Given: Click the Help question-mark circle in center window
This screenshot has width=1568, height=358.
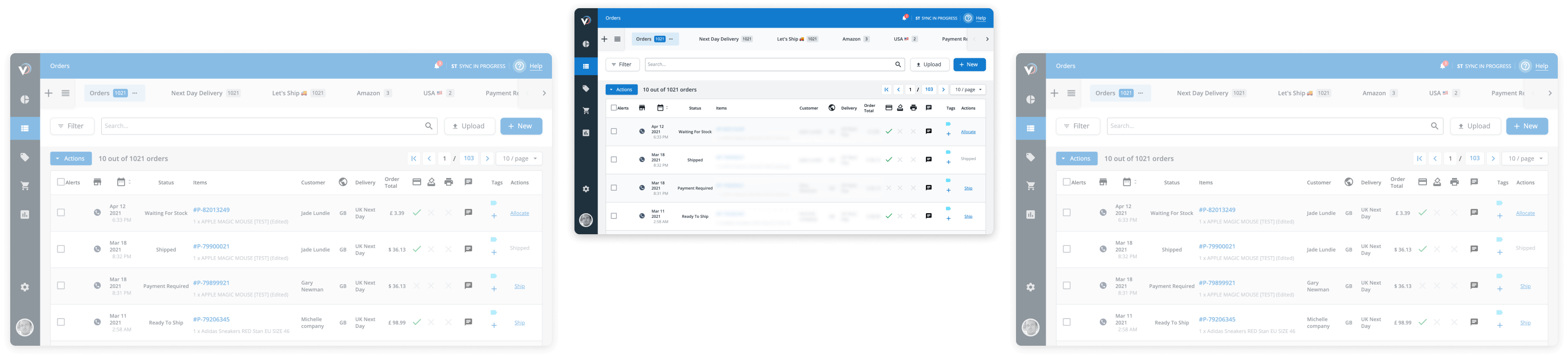Looking at the screenshot, I should click(968, 18).
